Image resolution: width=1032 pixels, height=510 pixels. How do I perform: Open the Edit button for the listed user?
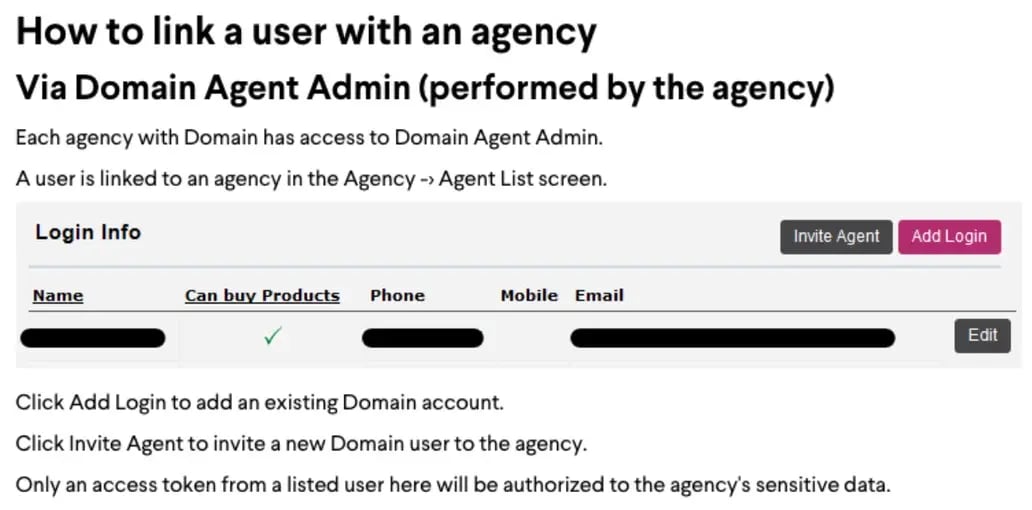982,336
